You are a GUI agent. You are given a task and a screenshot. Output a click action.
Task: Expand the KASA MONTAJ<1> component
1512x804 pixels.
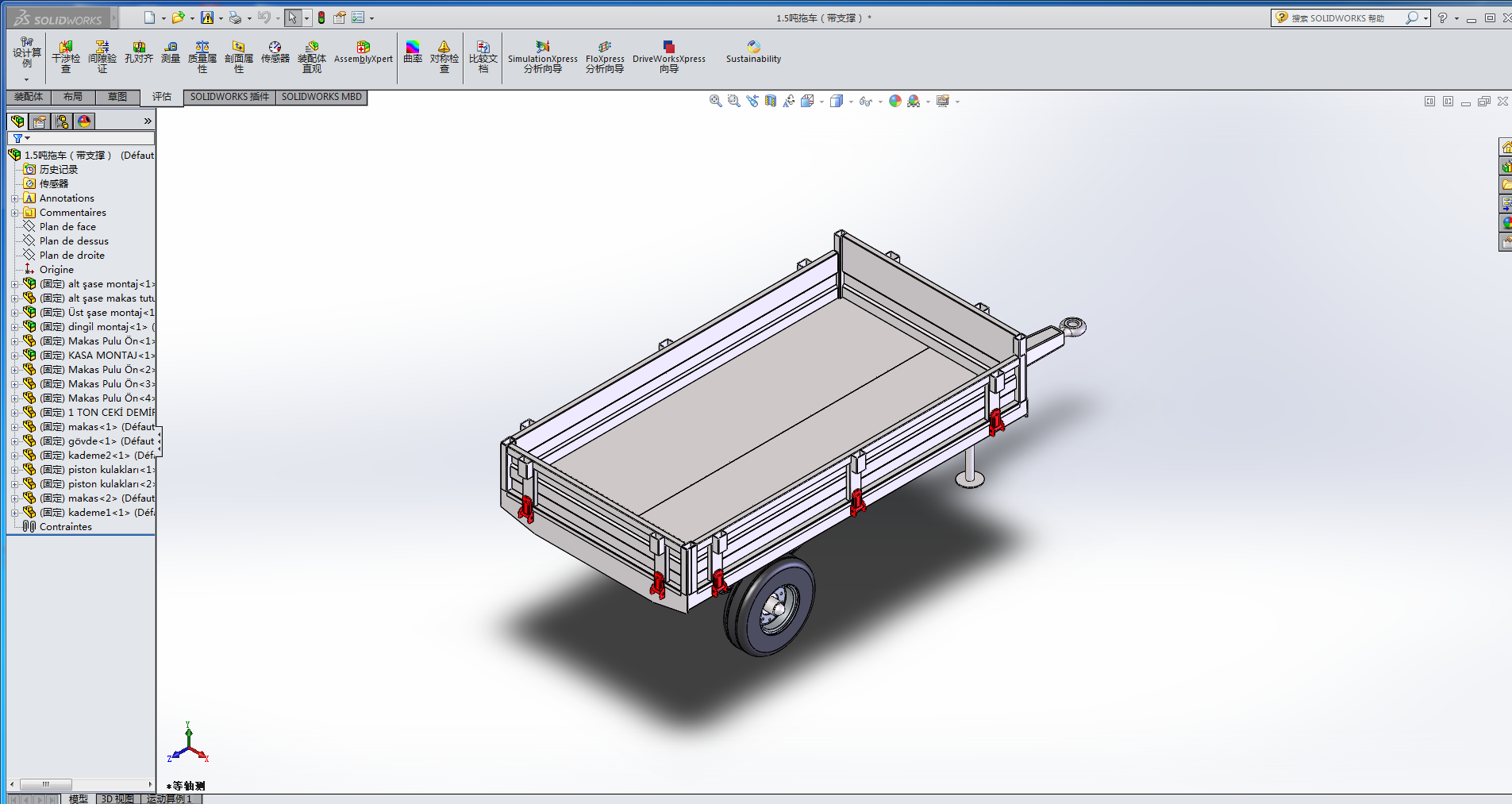14,356
